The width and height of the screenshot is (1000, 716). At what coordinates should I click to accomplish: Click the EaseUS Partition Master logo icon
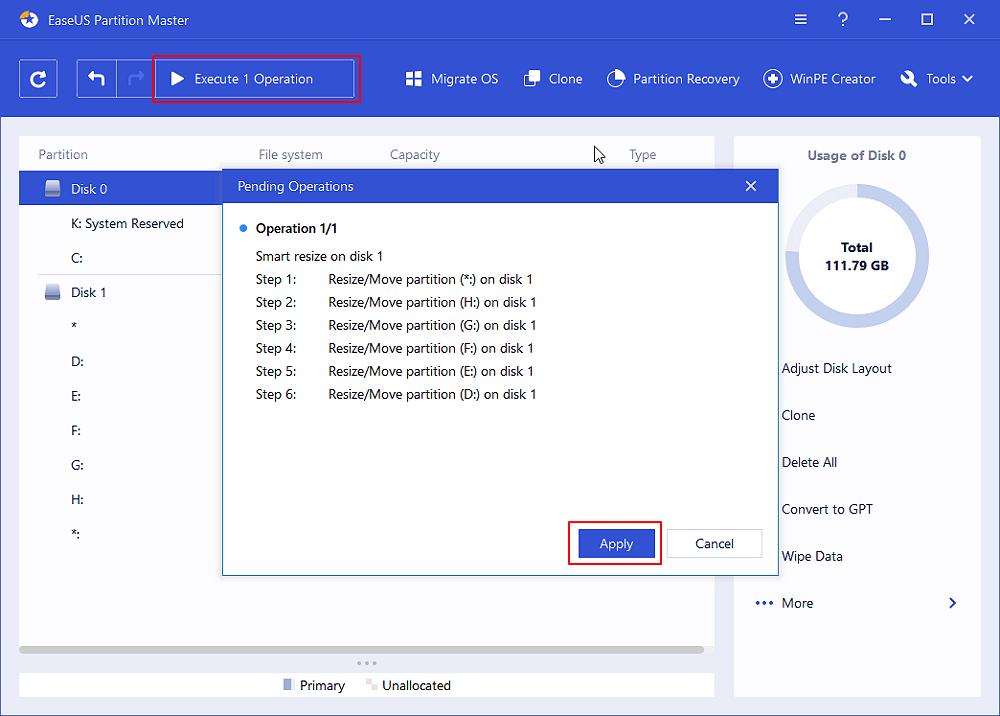[x=29, y=20]
